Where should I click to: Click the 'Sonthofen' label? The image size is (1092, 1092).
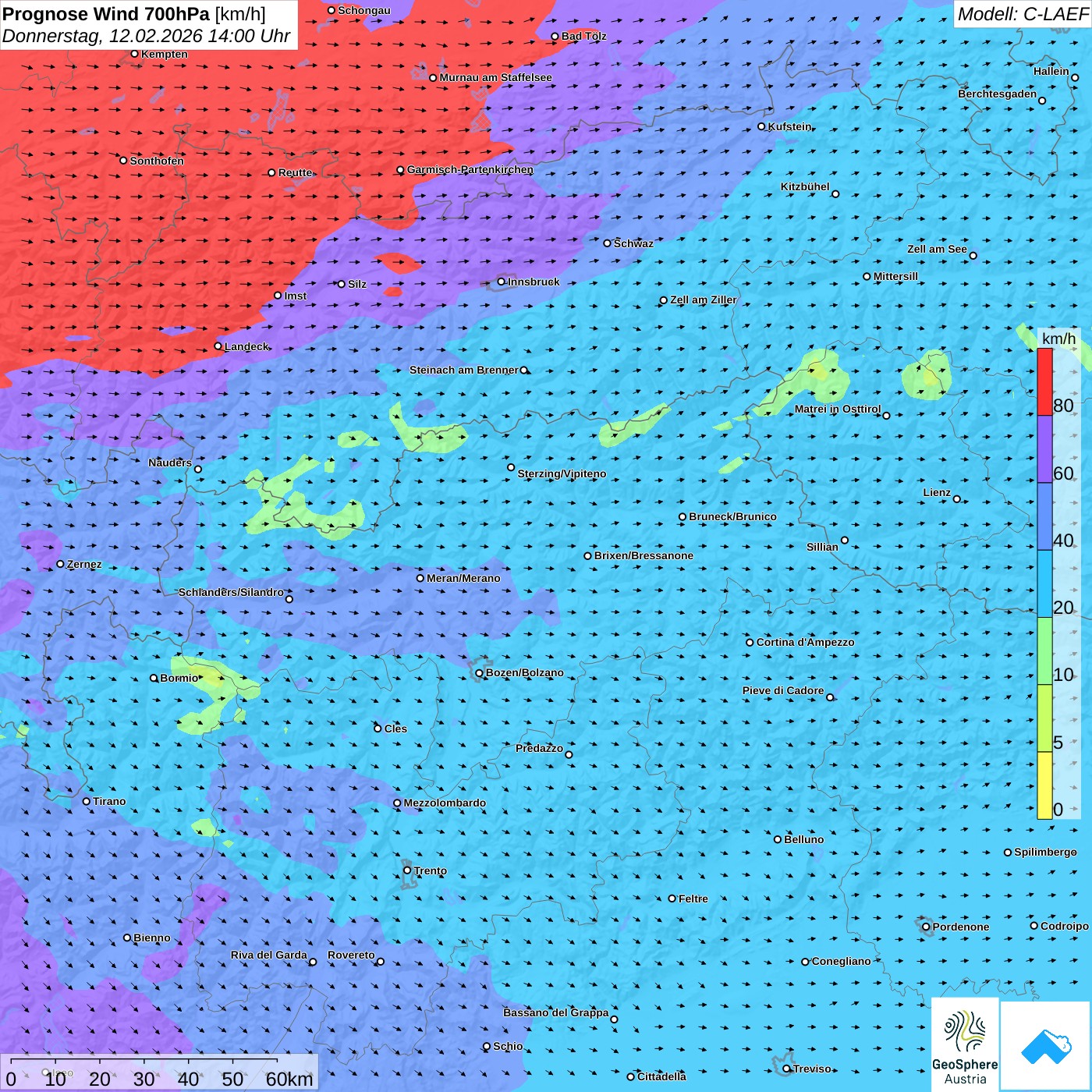pos(157,161)
